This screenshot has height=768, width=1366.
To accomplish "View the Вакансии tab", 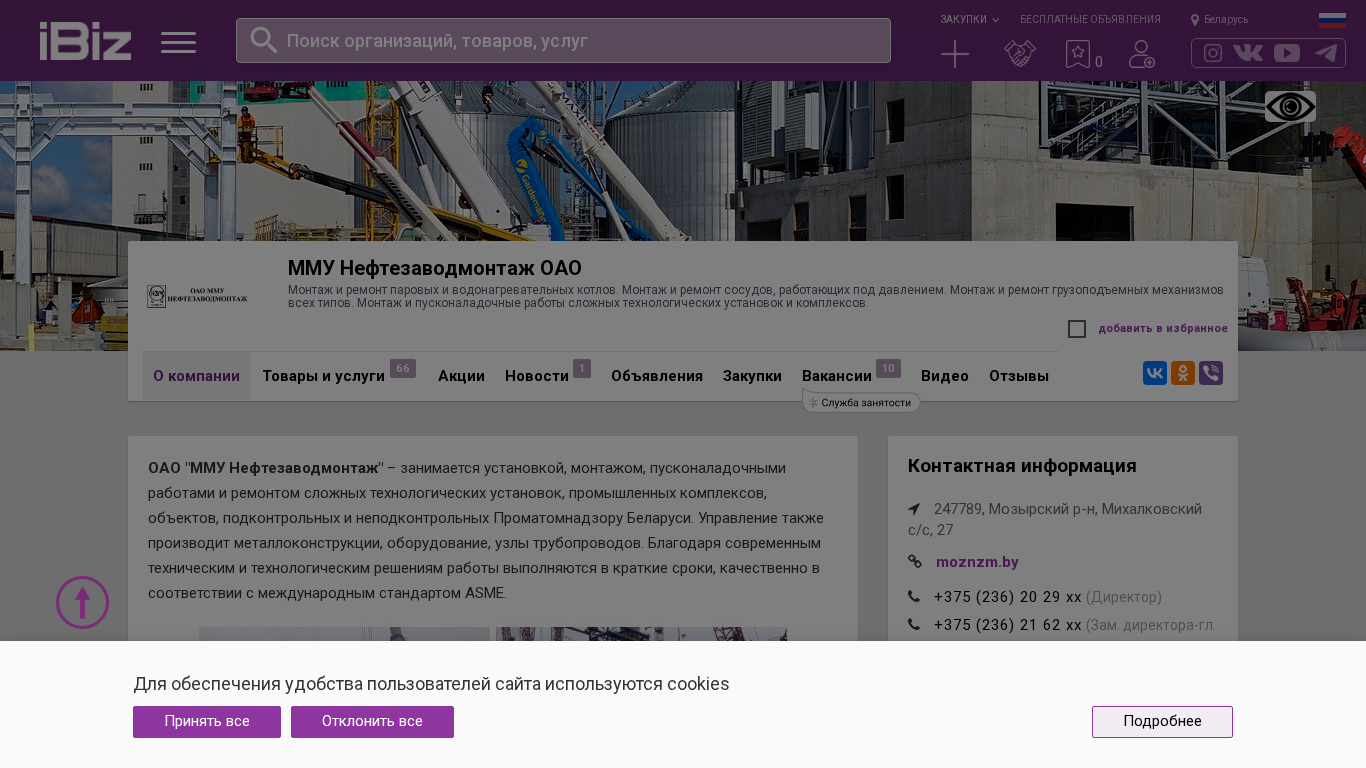I will pos(837,376).
